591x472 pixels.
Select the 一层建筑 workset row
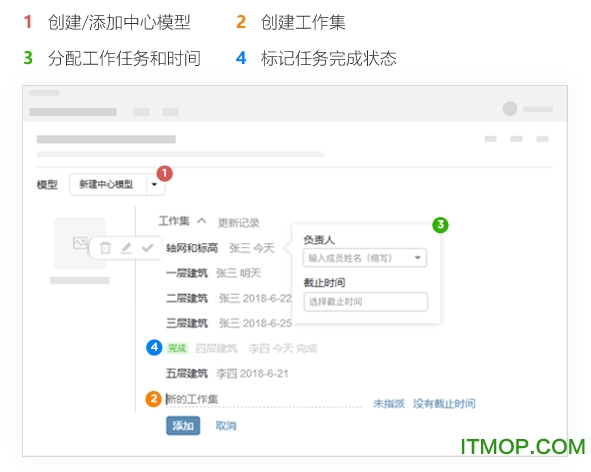coord(213,273)
